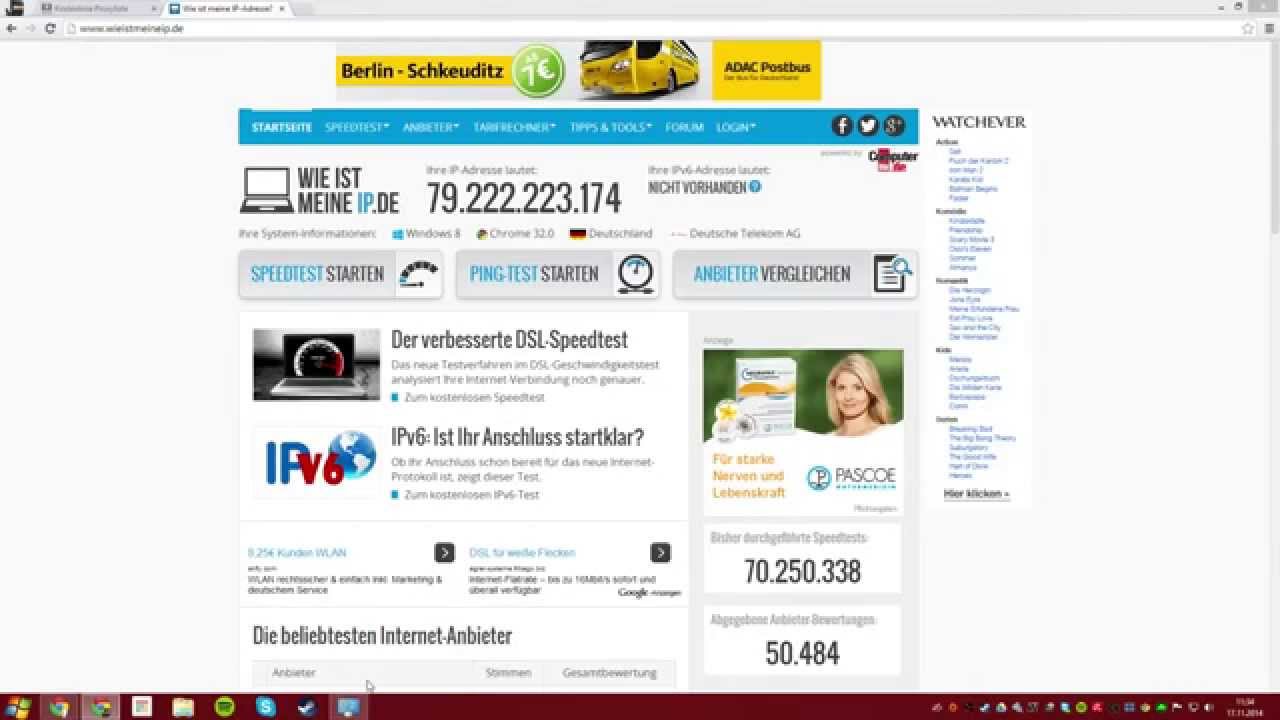This screenshot has width=1280, height=720.
Task: Click the ANBIETER VERGLEICHEN button
Action: pos(795,274)
